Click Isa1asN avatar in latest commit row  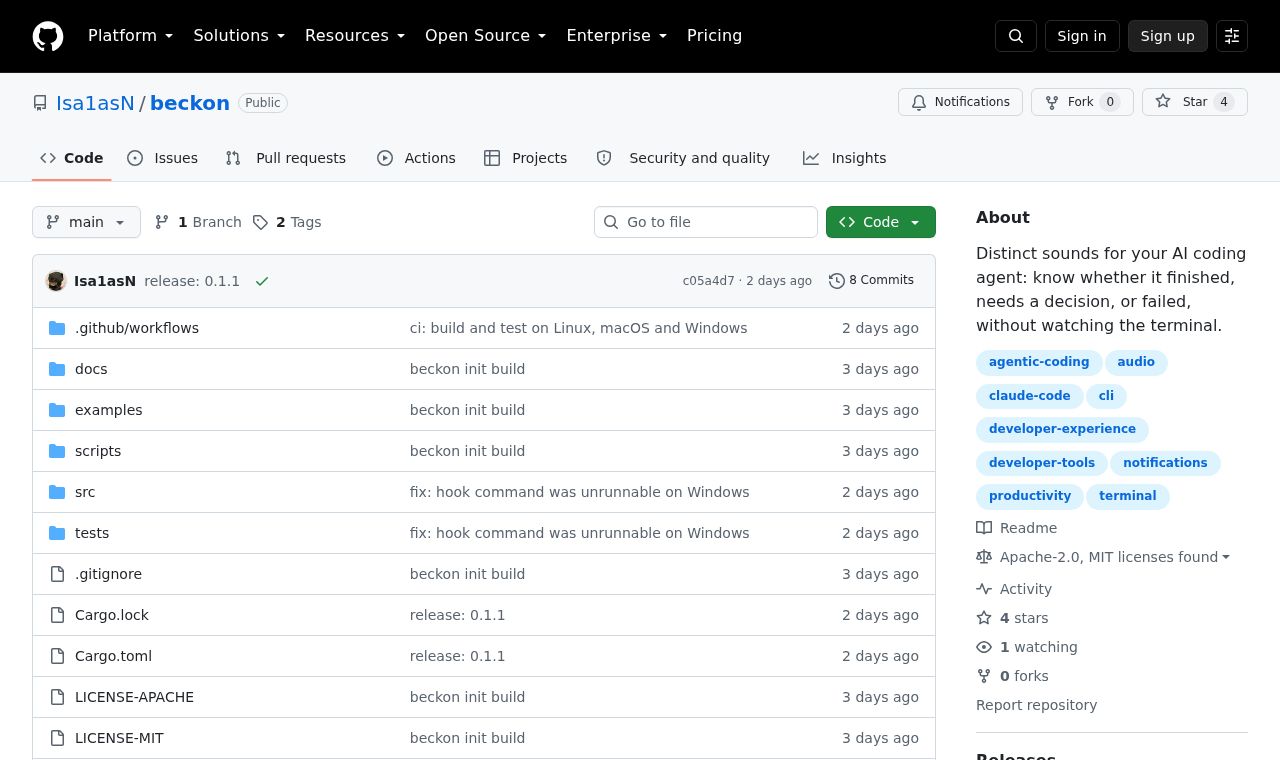pyautogui.click(x=56, y=281)
